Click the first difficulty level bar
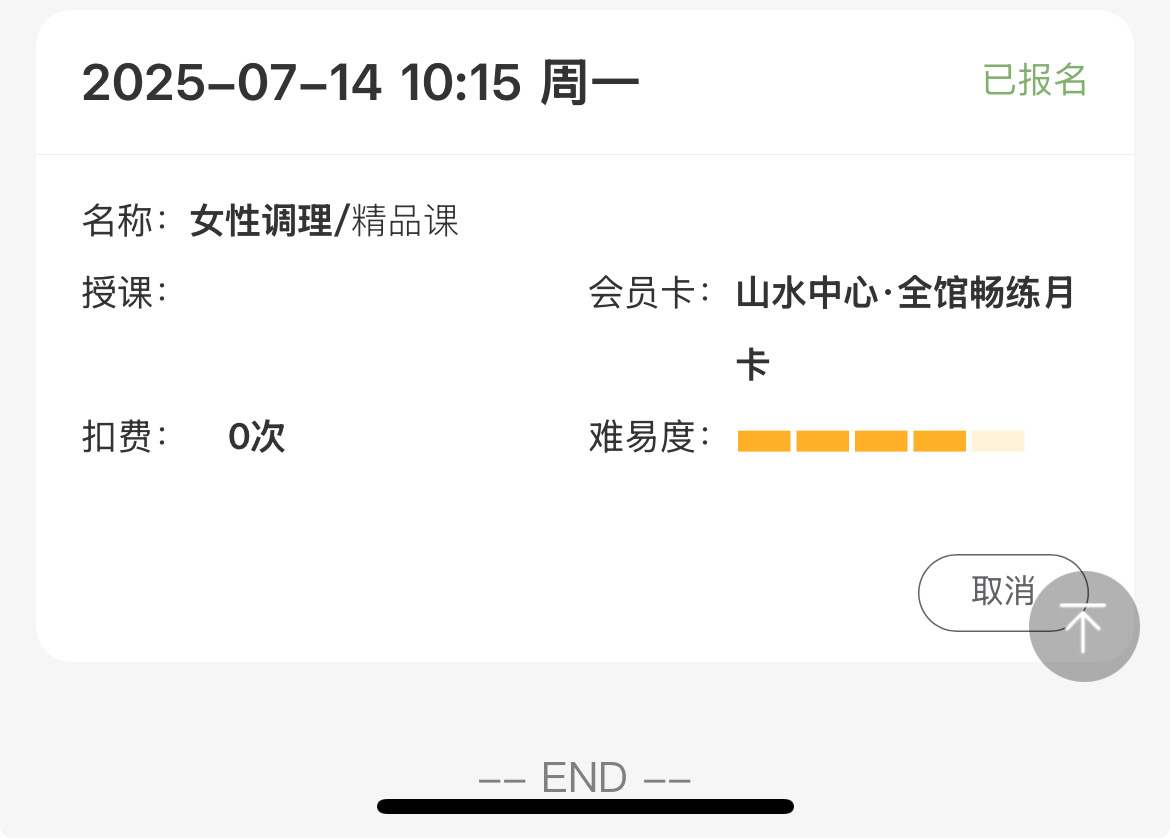Screen dimensions: 1170x838 pyautogui.click(x=763, y=441)
